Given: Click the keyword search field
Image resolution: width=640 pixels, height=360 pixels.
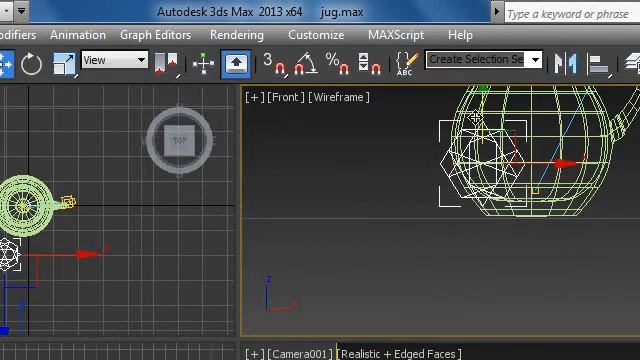Looking at the screenshot, I should [x=572, y=14].
